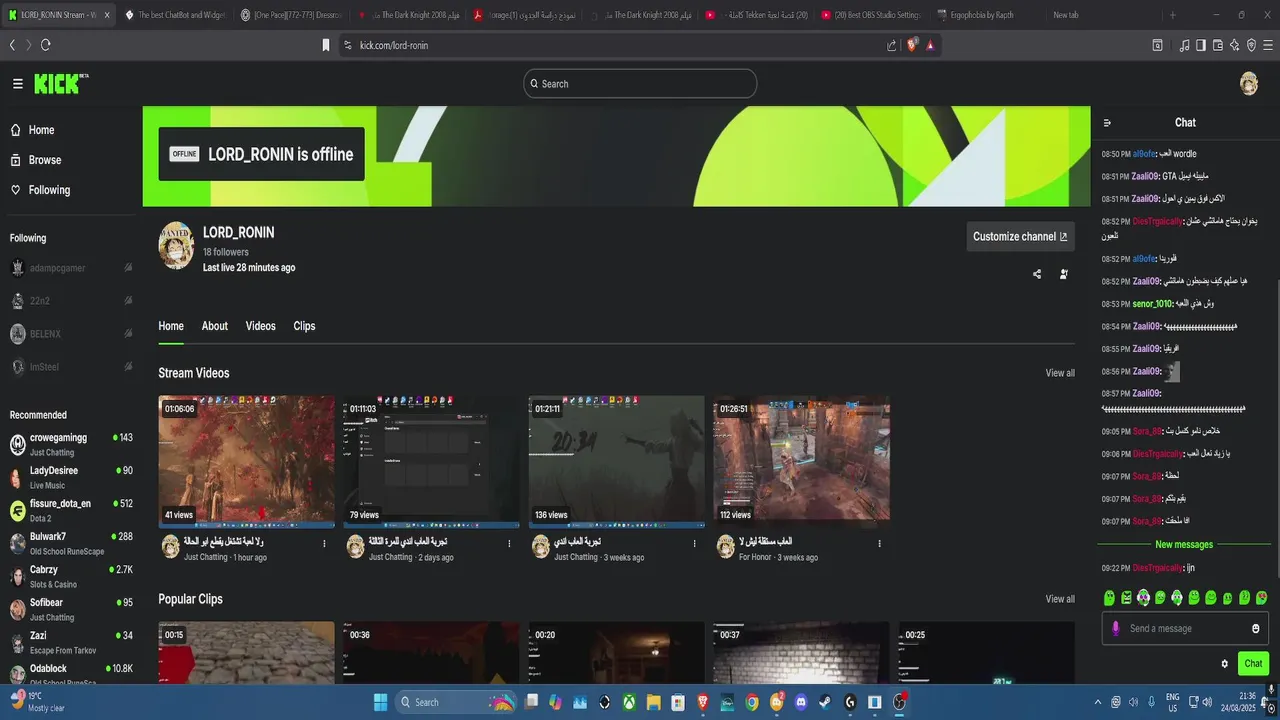Open the new tab plus button
This screenshot has width=1280, height=720.
[1173, 15]
